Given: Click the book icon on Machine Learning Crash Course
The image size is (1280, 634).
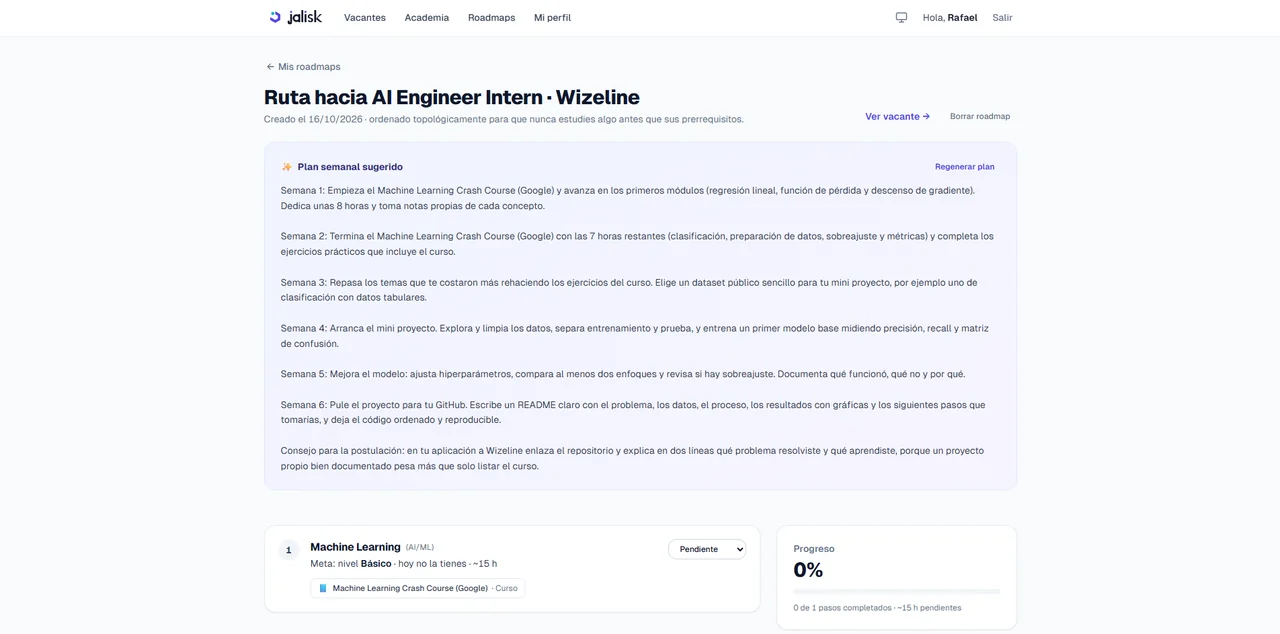Looking at the screenshot, I should tap(323, 588).
